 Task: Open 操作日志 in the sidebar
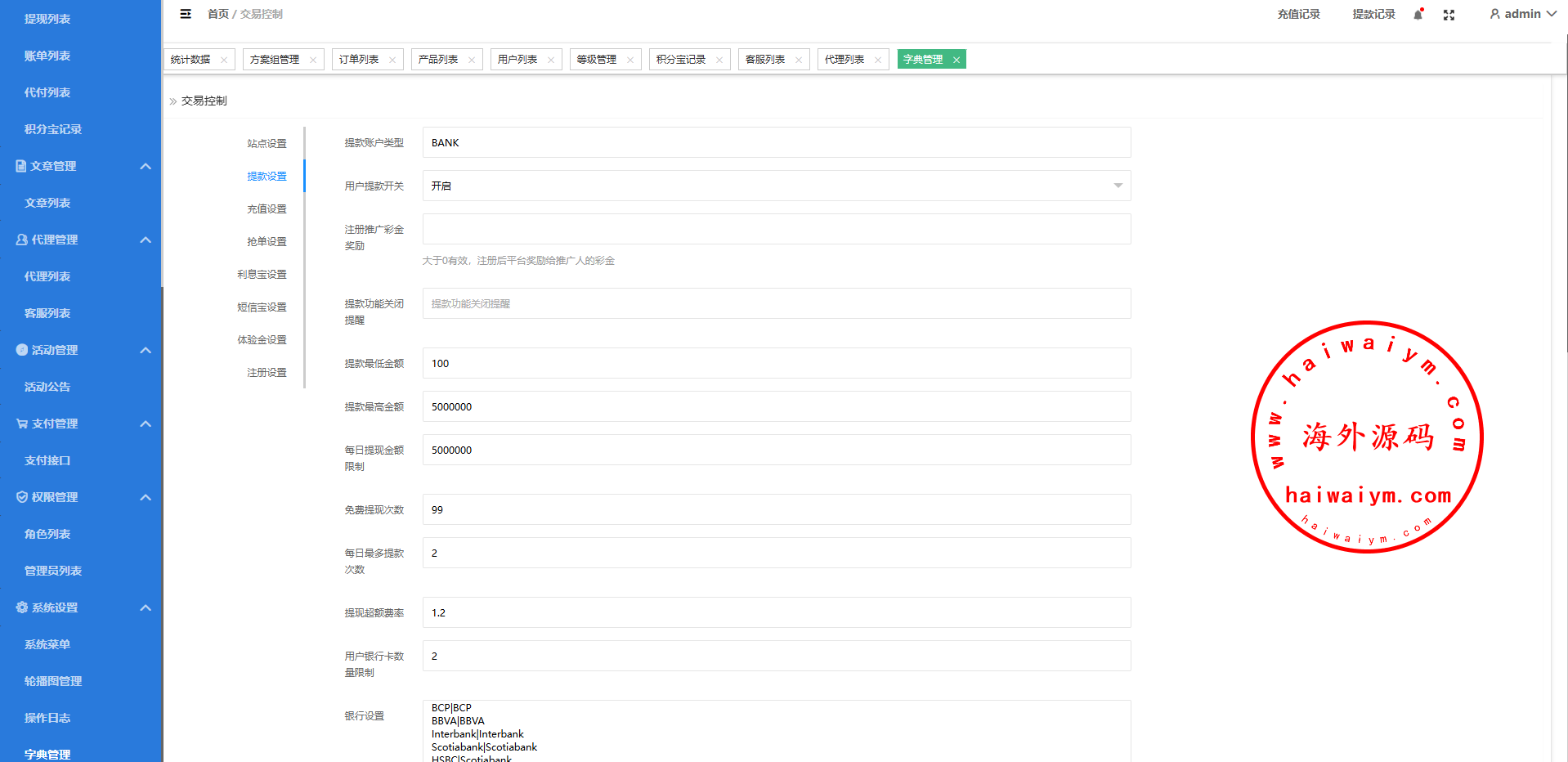(x=47, y=718)
